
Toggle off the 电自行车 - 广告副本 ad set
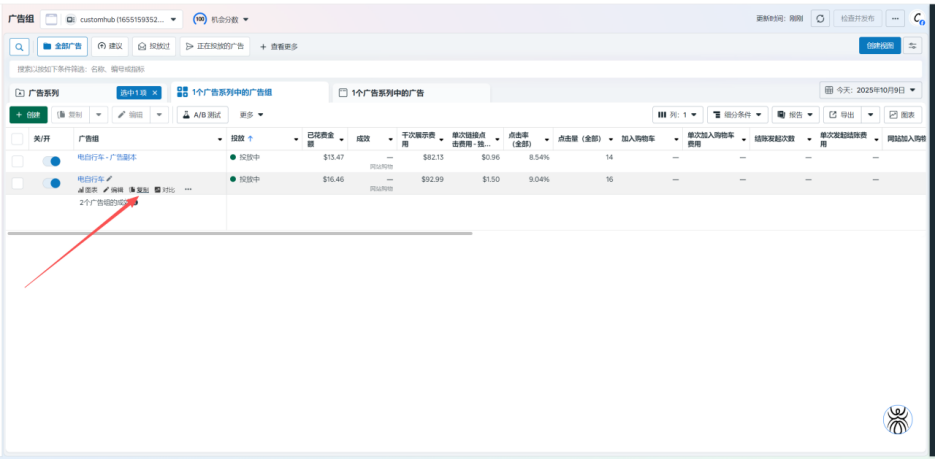[x=50, y=161]
